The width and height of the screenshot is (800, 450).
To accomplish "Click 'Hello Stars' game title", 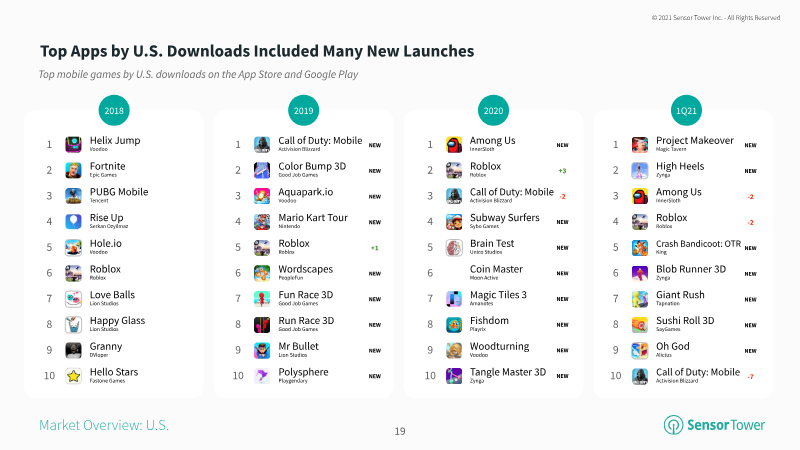I will pos(114,372).
